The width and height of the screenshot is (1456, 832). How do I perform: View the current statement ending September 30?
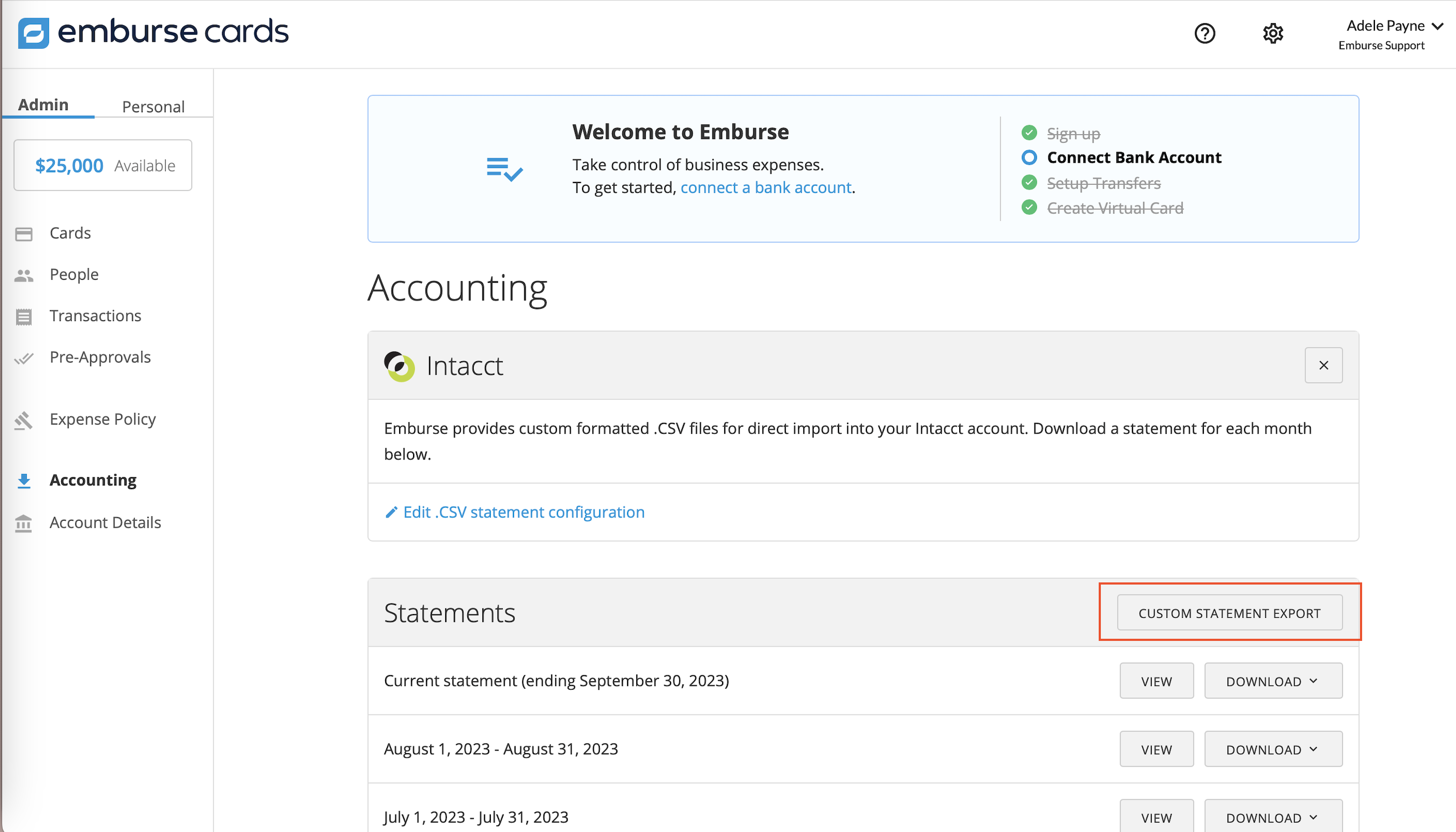point(1156,681)
